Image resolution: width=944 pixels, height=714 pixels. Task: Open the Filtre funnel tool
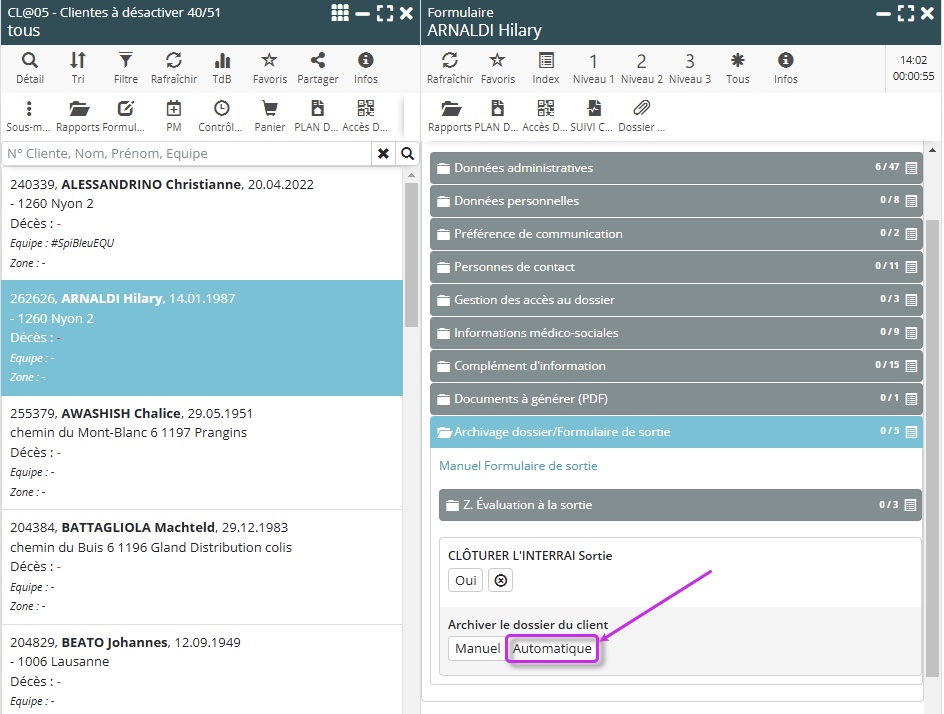click(126, 67)
